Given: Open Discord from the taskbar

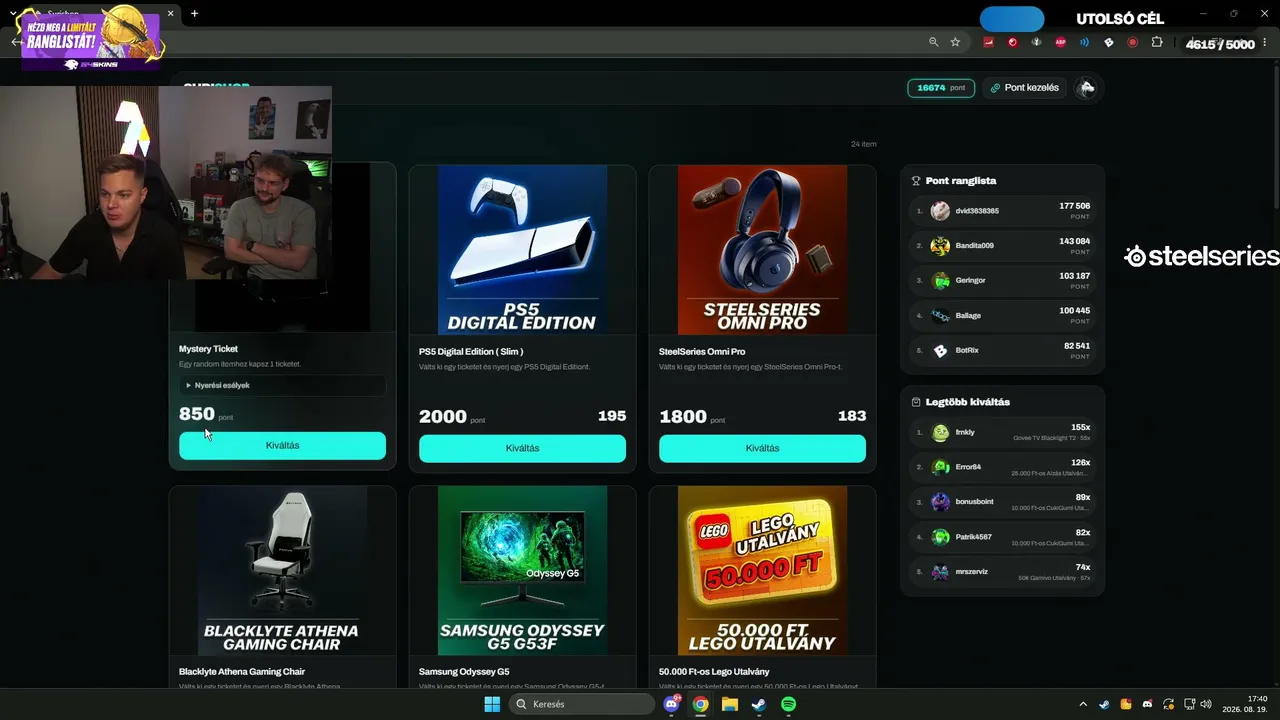Looking at the screenshot, I should click(672, 704).
